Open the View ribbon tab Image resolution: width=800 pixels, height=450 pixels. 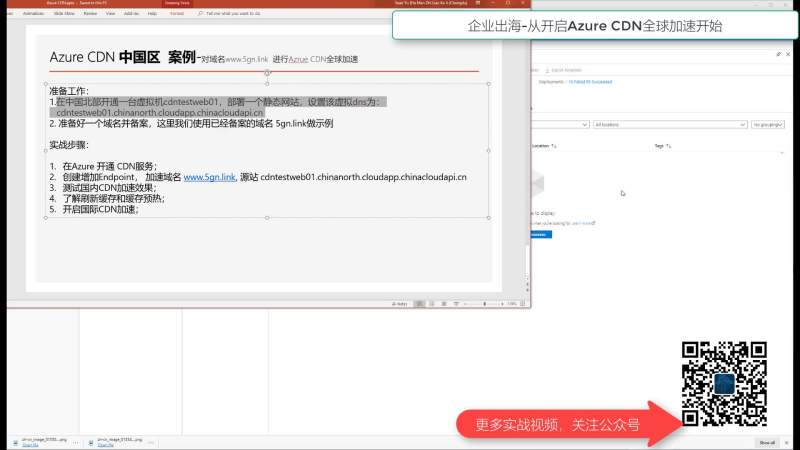click(110, 13)
